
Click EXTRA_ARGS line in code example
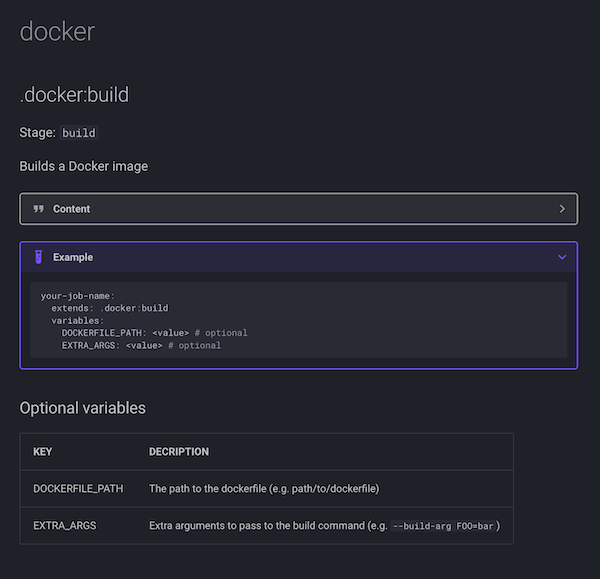tap(141, 346)
